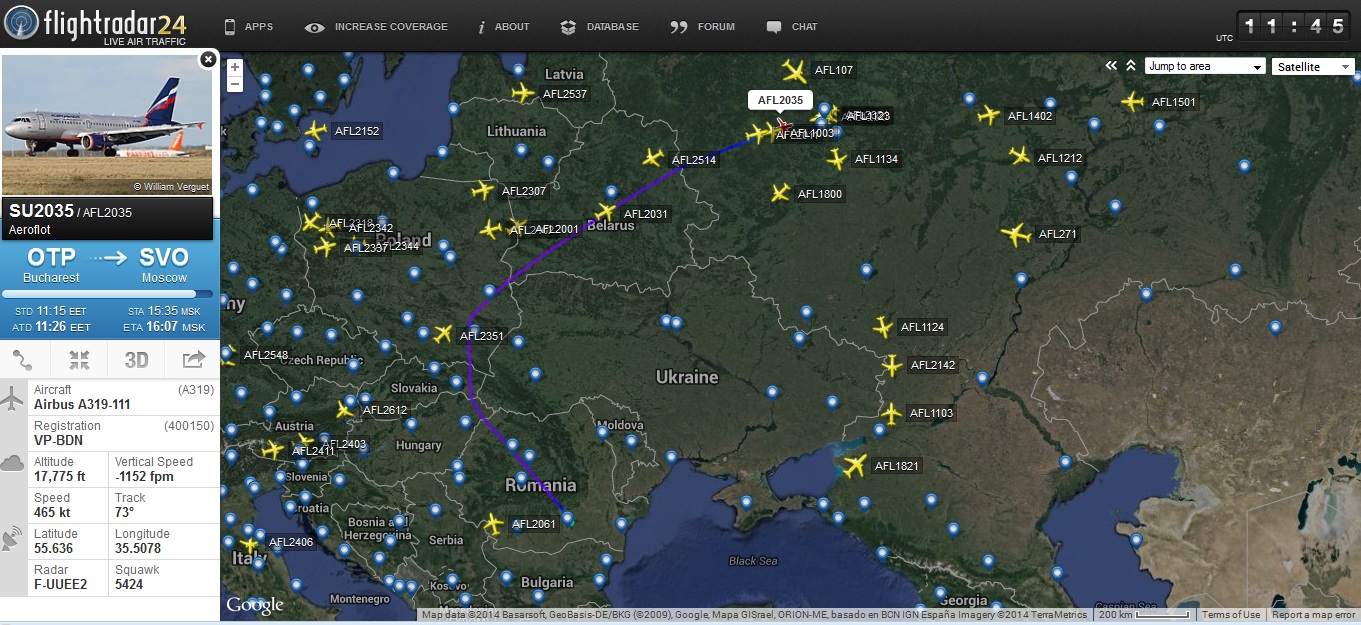Click the fit-route-to-view arrows icon
The height and width of the screenshot is (625, 1361).
click(80, 360)
